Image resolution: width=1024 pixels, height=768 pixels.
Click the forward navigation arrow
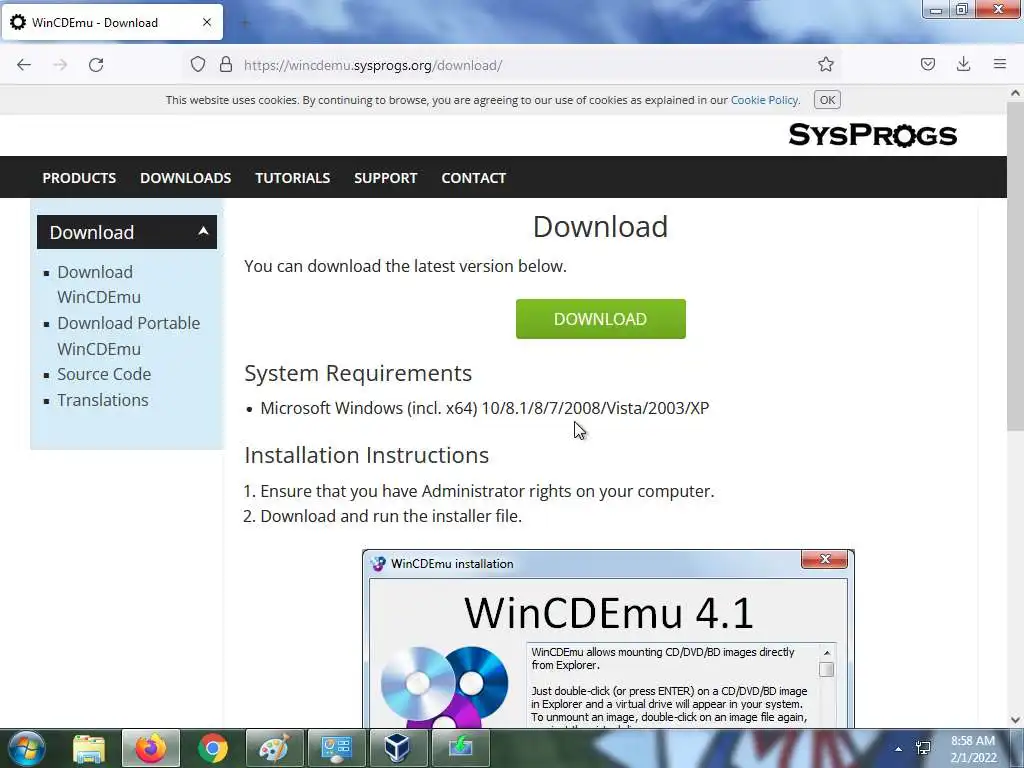(x=60, y=65)
